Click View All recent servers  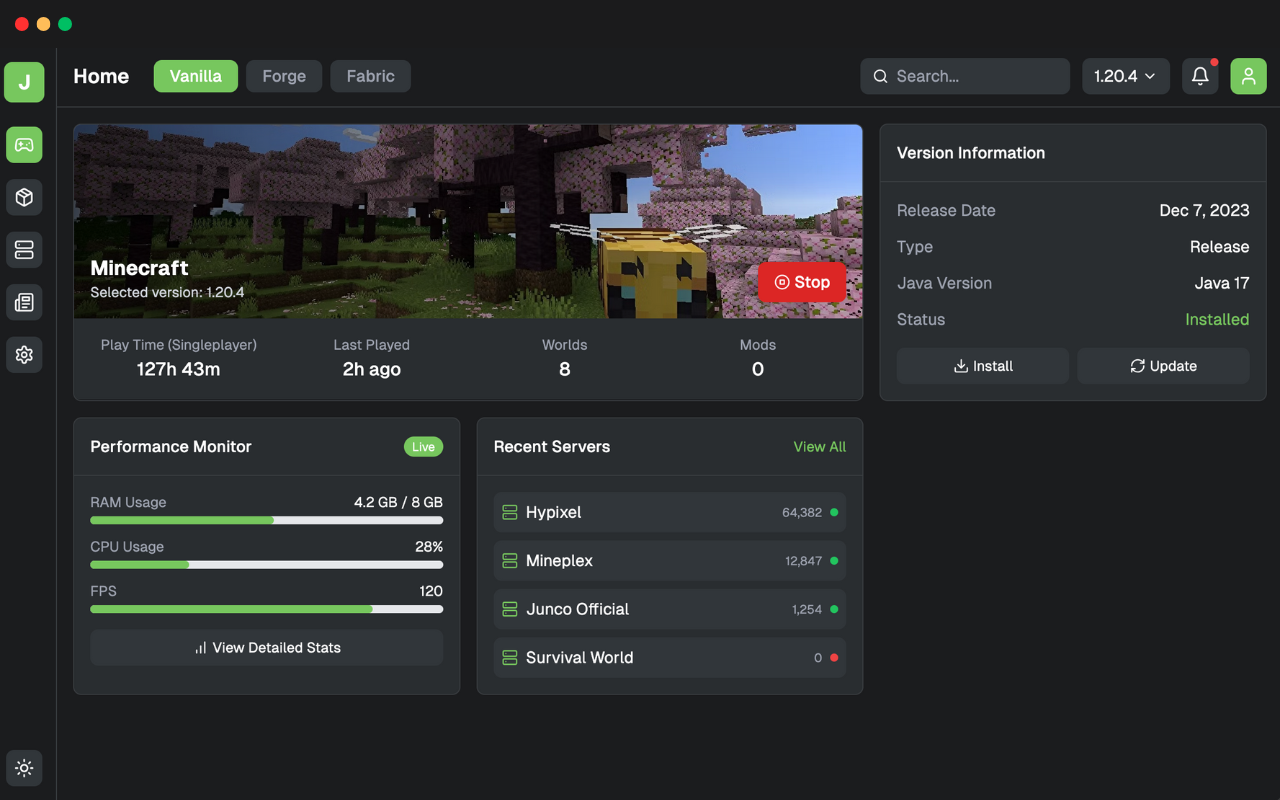point(820,447)
